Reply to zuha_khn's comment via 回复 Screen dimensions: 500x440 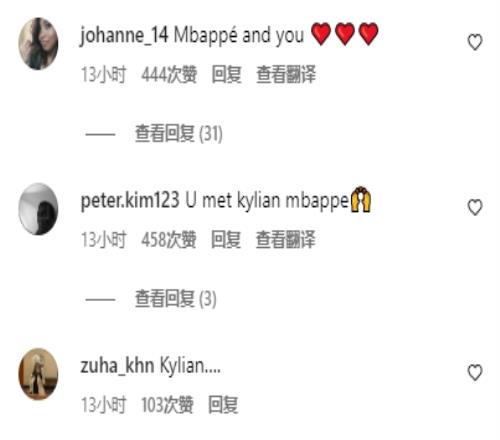click(x=223, y=405)
